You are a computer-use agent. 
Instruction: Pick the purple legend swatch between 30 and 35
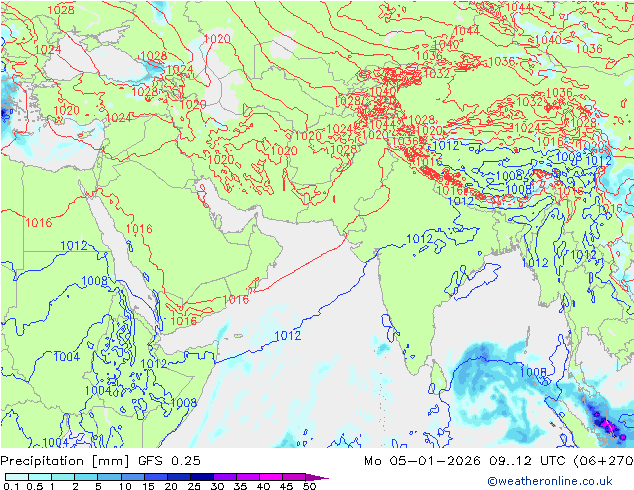(x=225, y=477)
